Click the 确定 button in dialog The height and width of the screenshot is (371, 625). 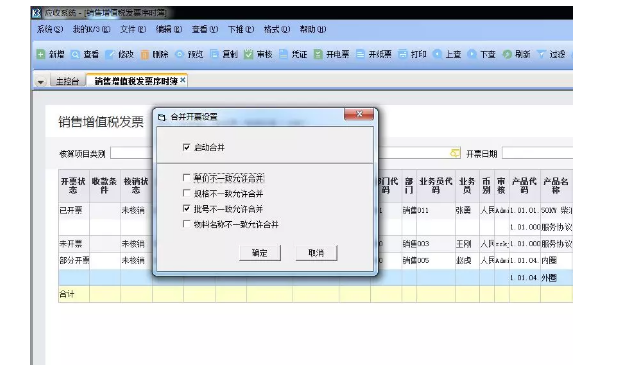[x=260, y=253]
